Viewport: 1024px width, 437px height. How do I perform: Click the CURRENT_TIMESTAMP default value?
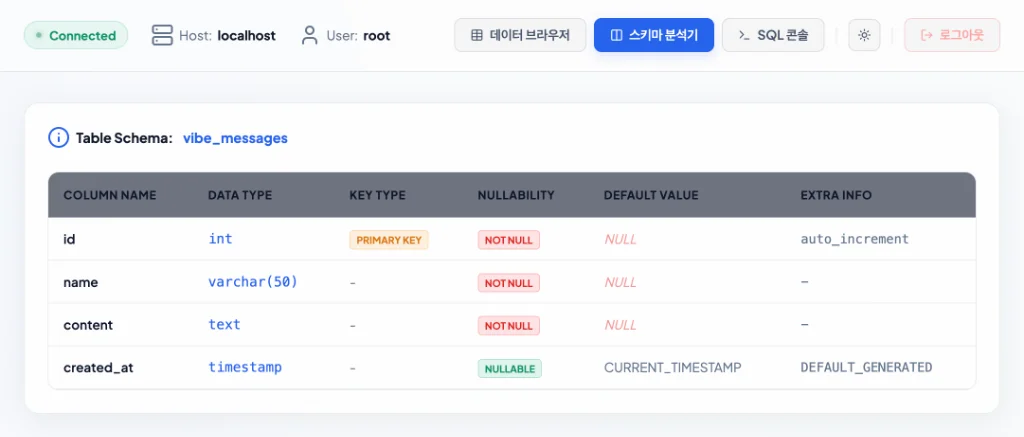click(x=673, y=368)
